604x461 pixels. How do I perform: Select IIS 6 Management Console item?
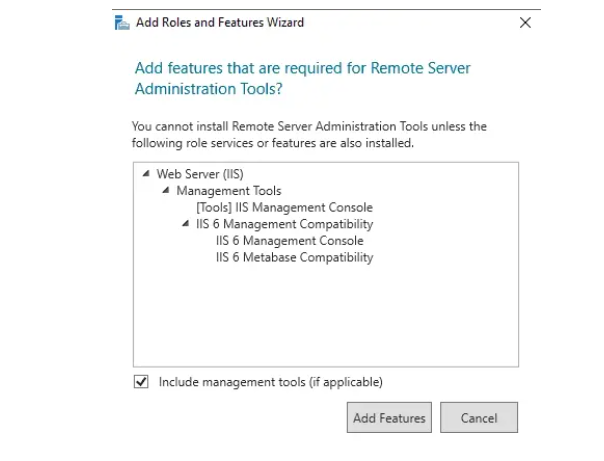point(290,241)
